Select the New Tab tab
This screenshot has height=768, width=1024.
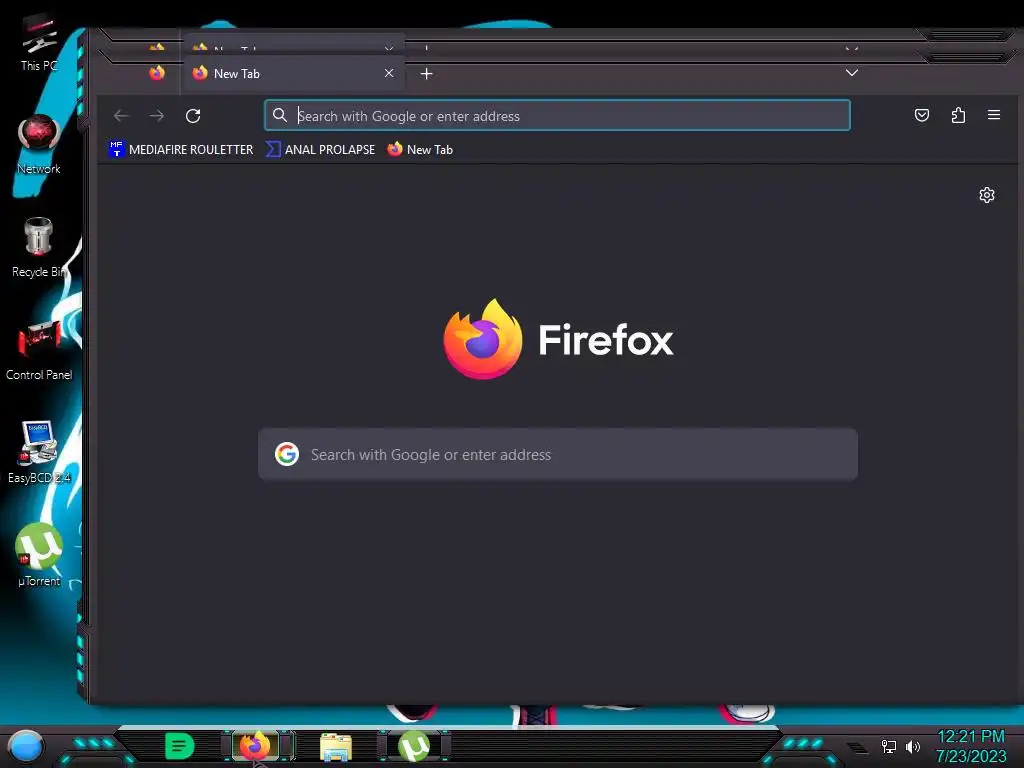294,73
